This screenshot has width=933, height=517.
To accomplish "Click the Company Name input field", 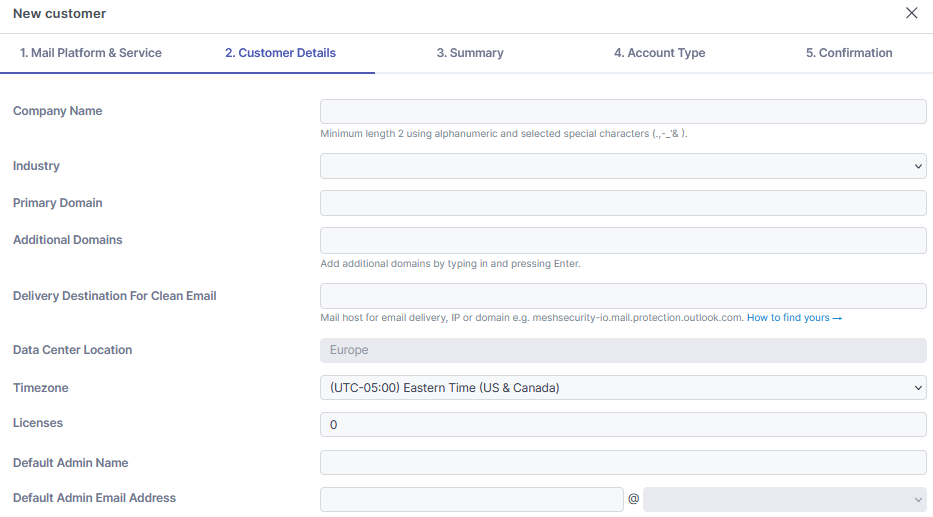I will 623,111.
